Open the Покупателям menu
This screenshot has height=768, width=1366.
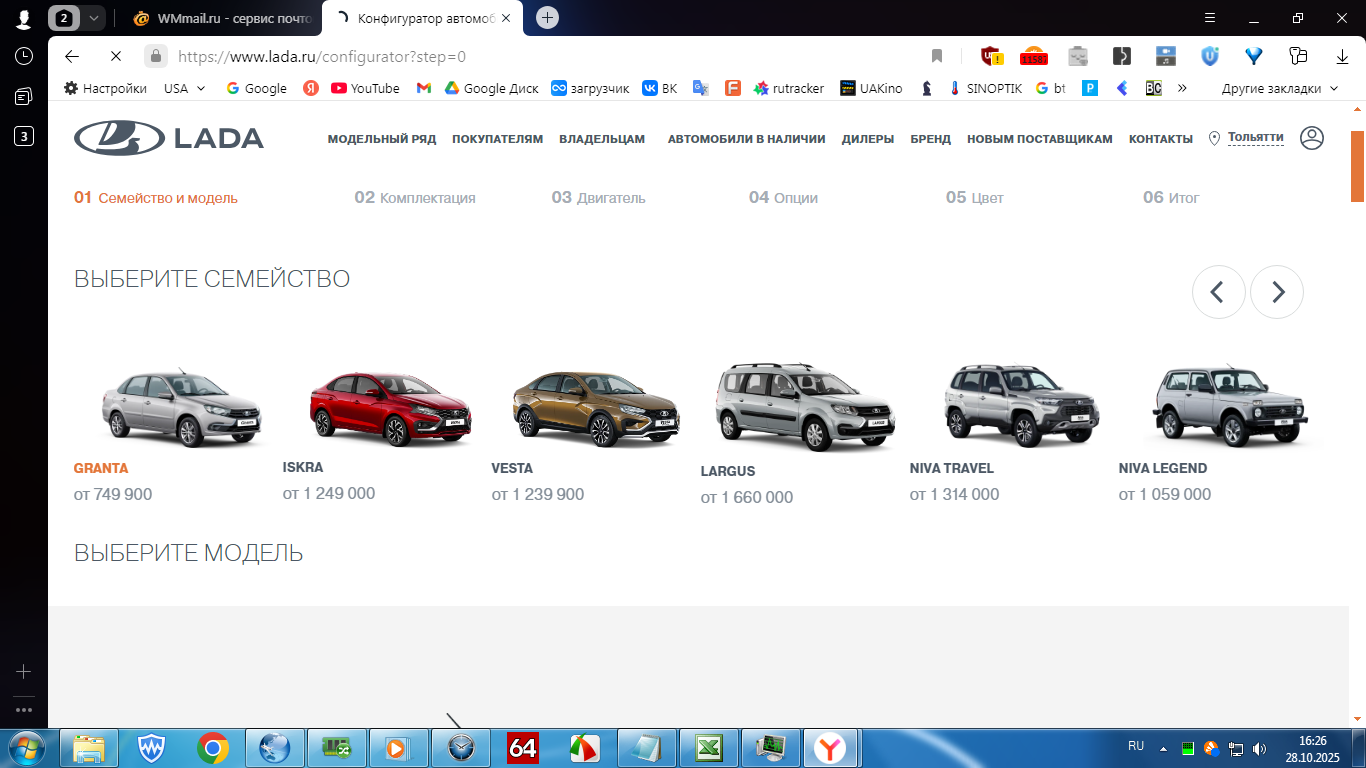coord(497,139)
